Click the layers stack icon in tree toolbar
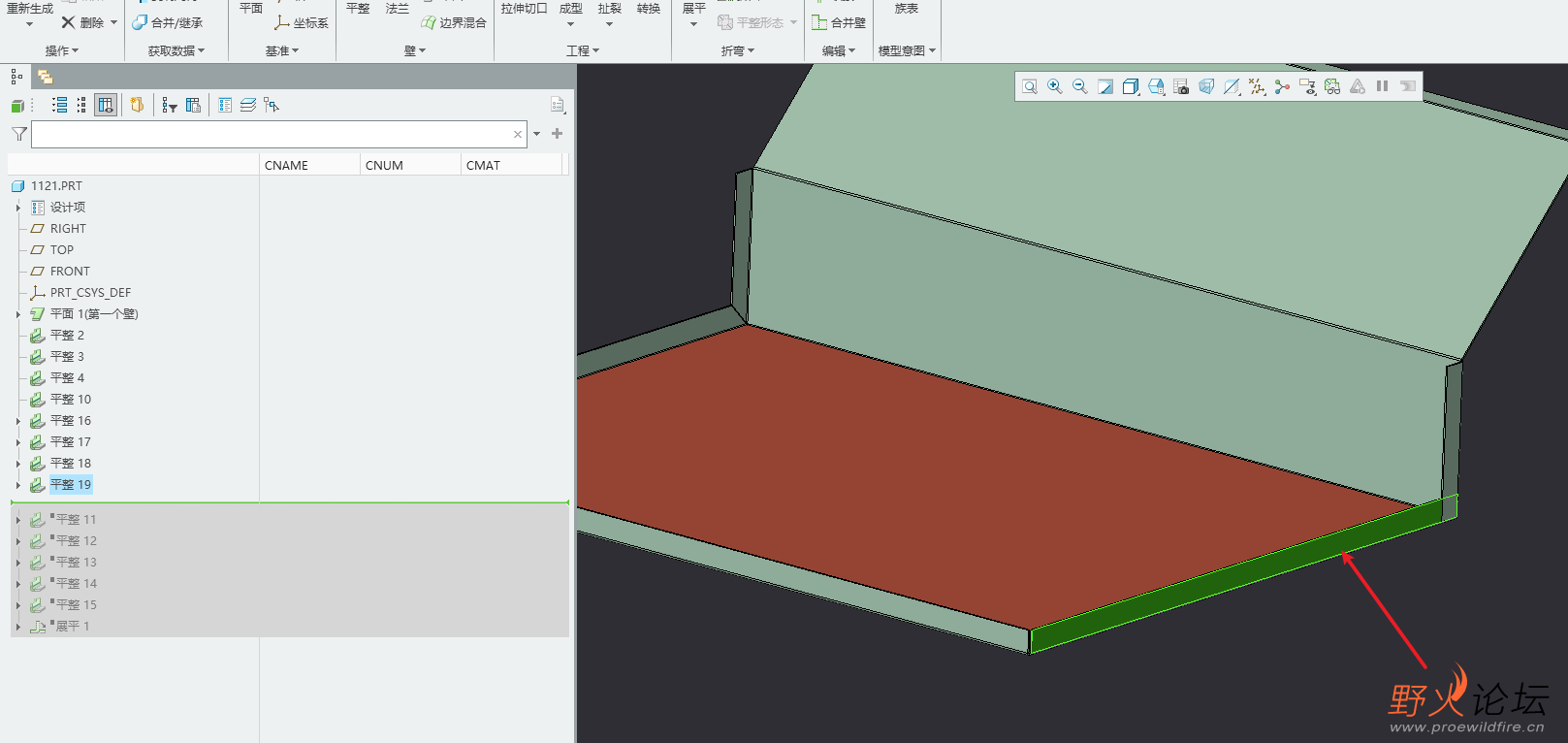Screen dimensions: 1568x743 pos(248,105)
